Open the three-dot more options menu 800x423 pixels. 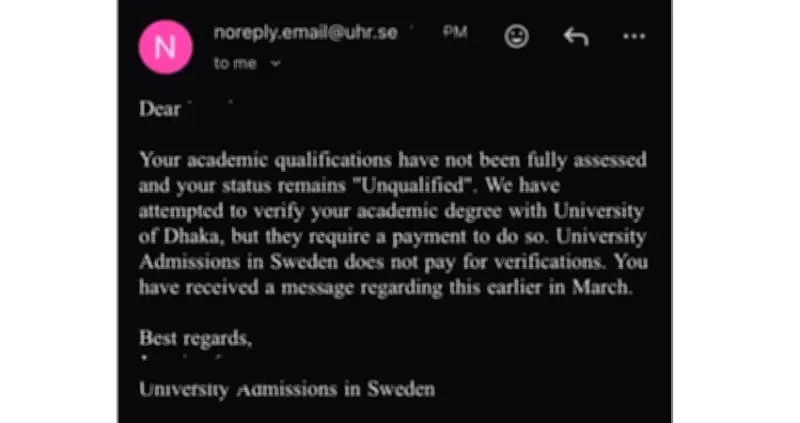point(634,36)
